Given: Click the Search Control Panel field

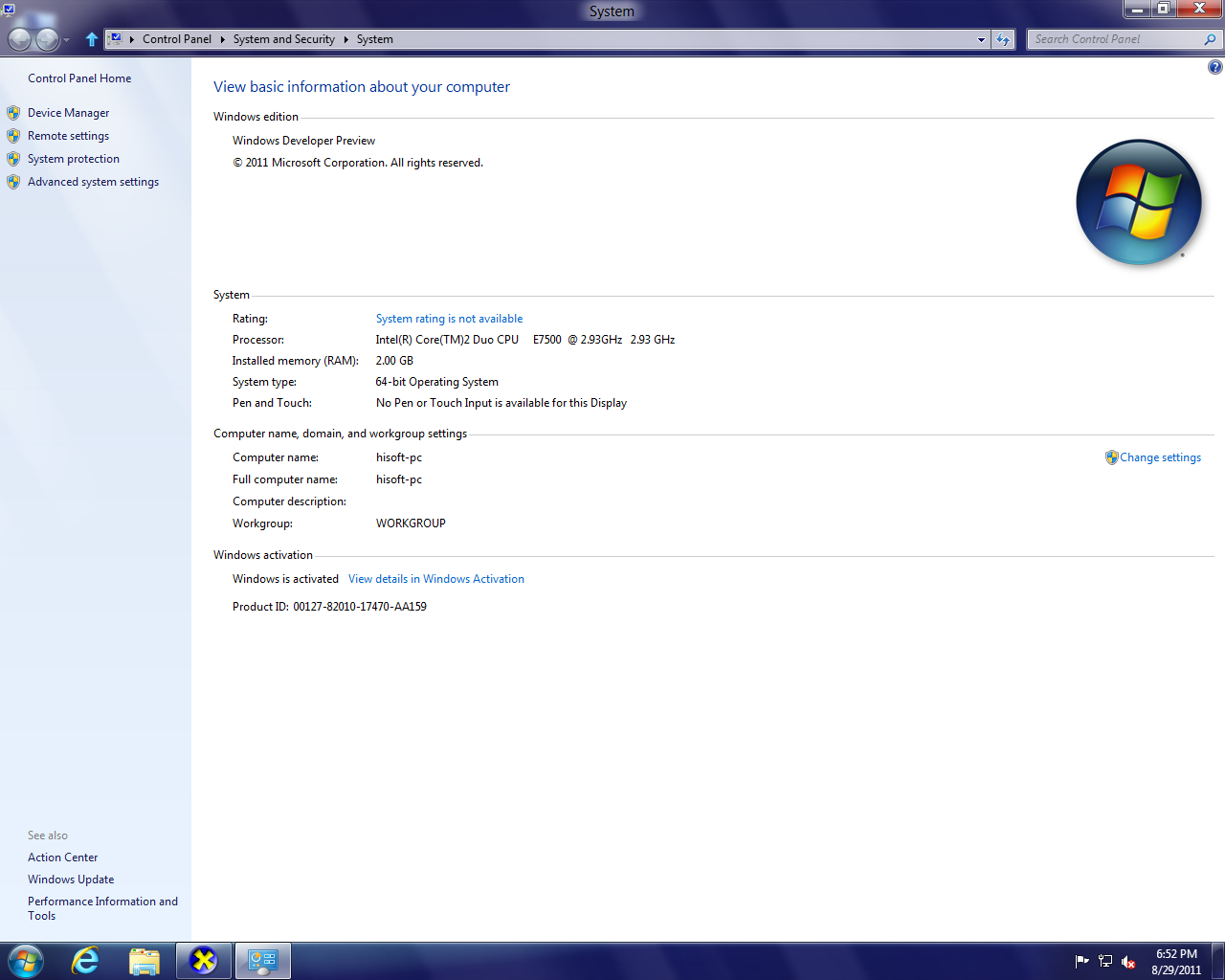Looking at the screenshot, I should (x=1115, y=39).
